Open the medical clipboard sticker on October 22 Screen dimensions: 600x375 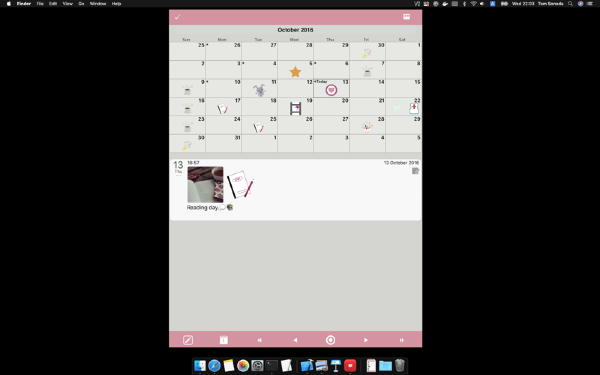pos(414,109)
